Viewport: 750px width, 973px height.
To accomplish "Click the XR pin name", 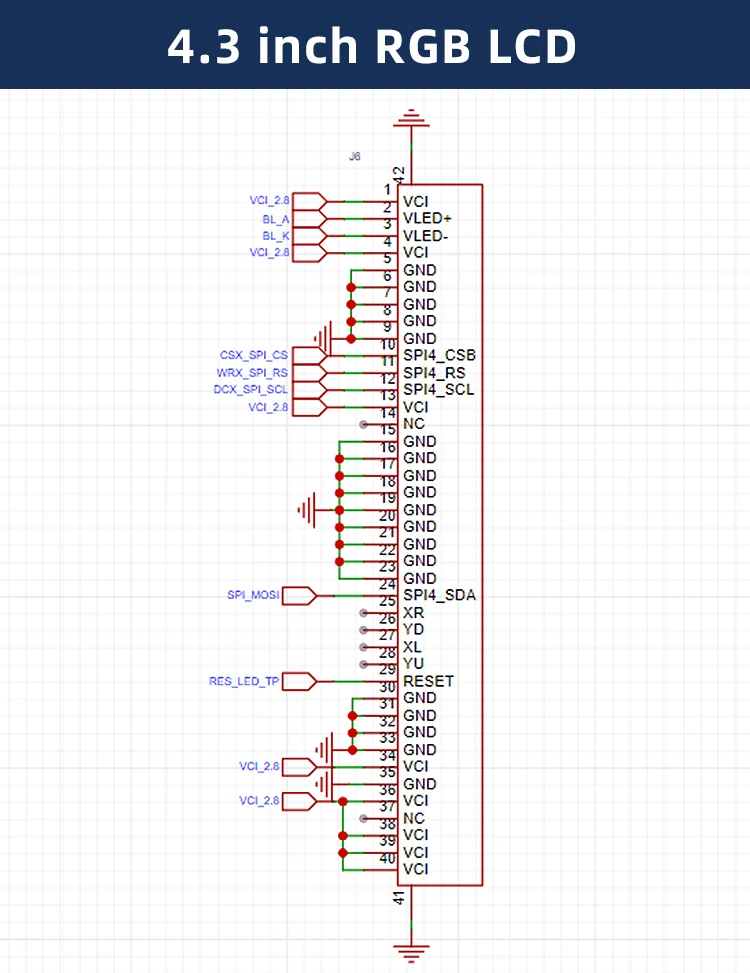I will pyautogui.click(x=414, y=613).
